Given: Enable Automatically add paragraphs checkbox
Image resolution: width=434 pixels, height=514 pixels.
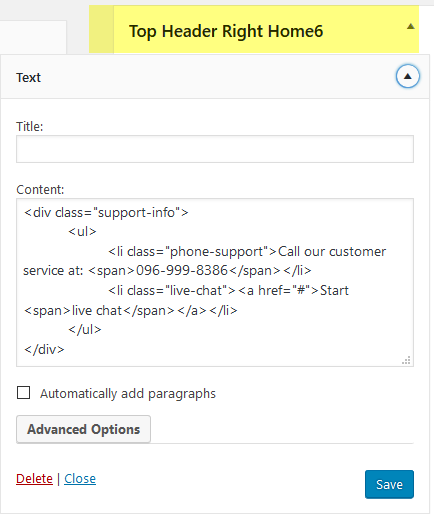Looking at the screenshot, I should coord(24,393).
